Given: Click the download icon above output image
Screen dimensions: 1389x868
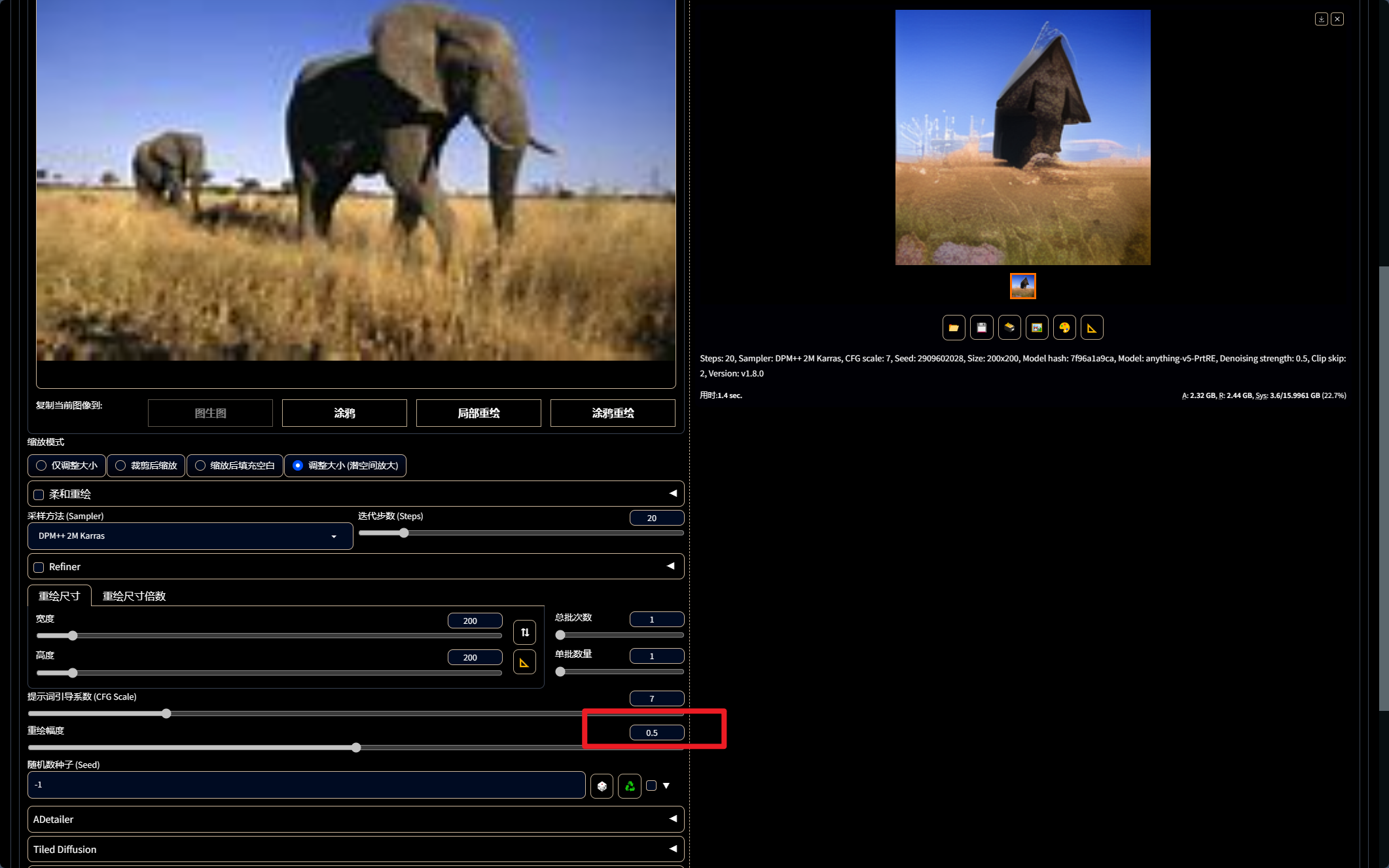Looking at the screenshot, I should 1321,19.
